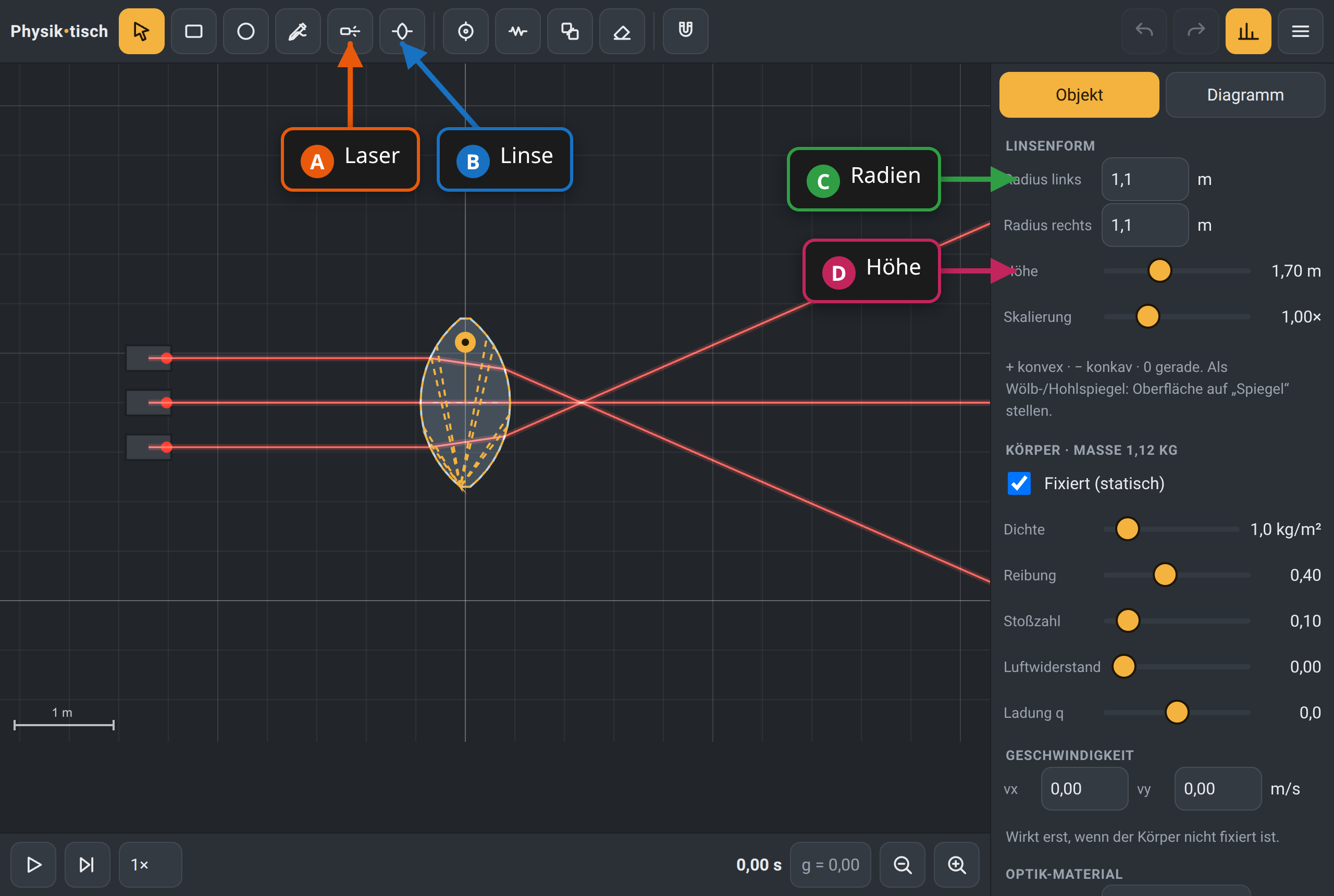Click the Reibung slider handle
This screenshot has height=896, width=1334.
pos(1165,574)
